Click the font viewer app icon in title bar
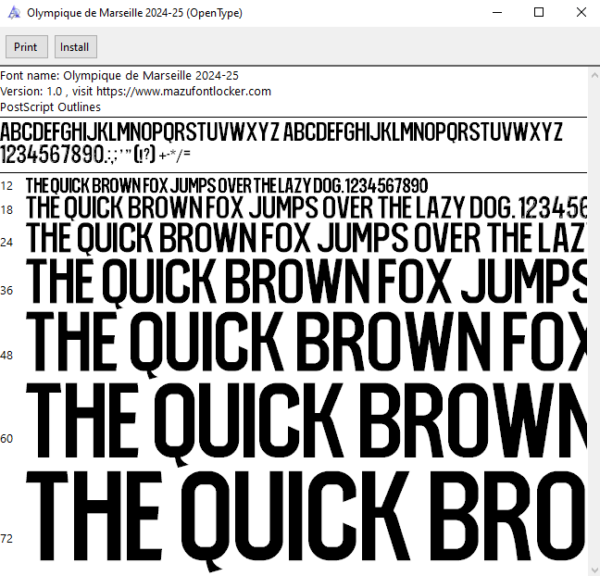This screenshot has width=600, height=576. point(14,13)
